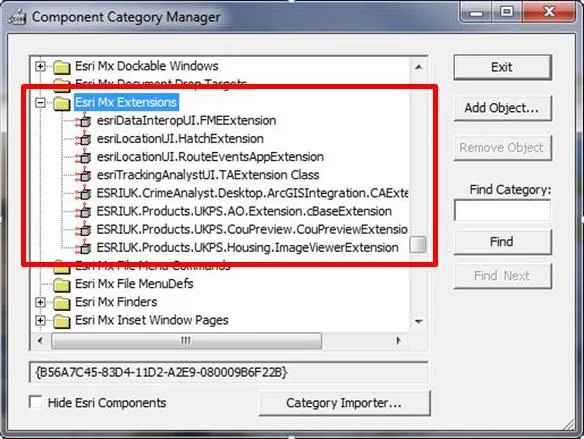Select Esri Mx Dockable Windows label
The image size is (584, 439).
click(x=146, y=66)
